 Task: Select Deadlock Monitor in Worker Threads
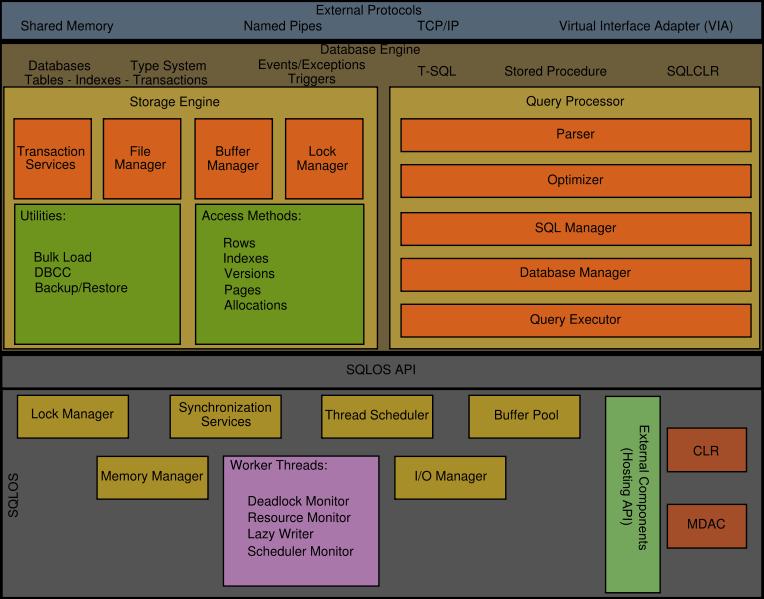(298, 502)
